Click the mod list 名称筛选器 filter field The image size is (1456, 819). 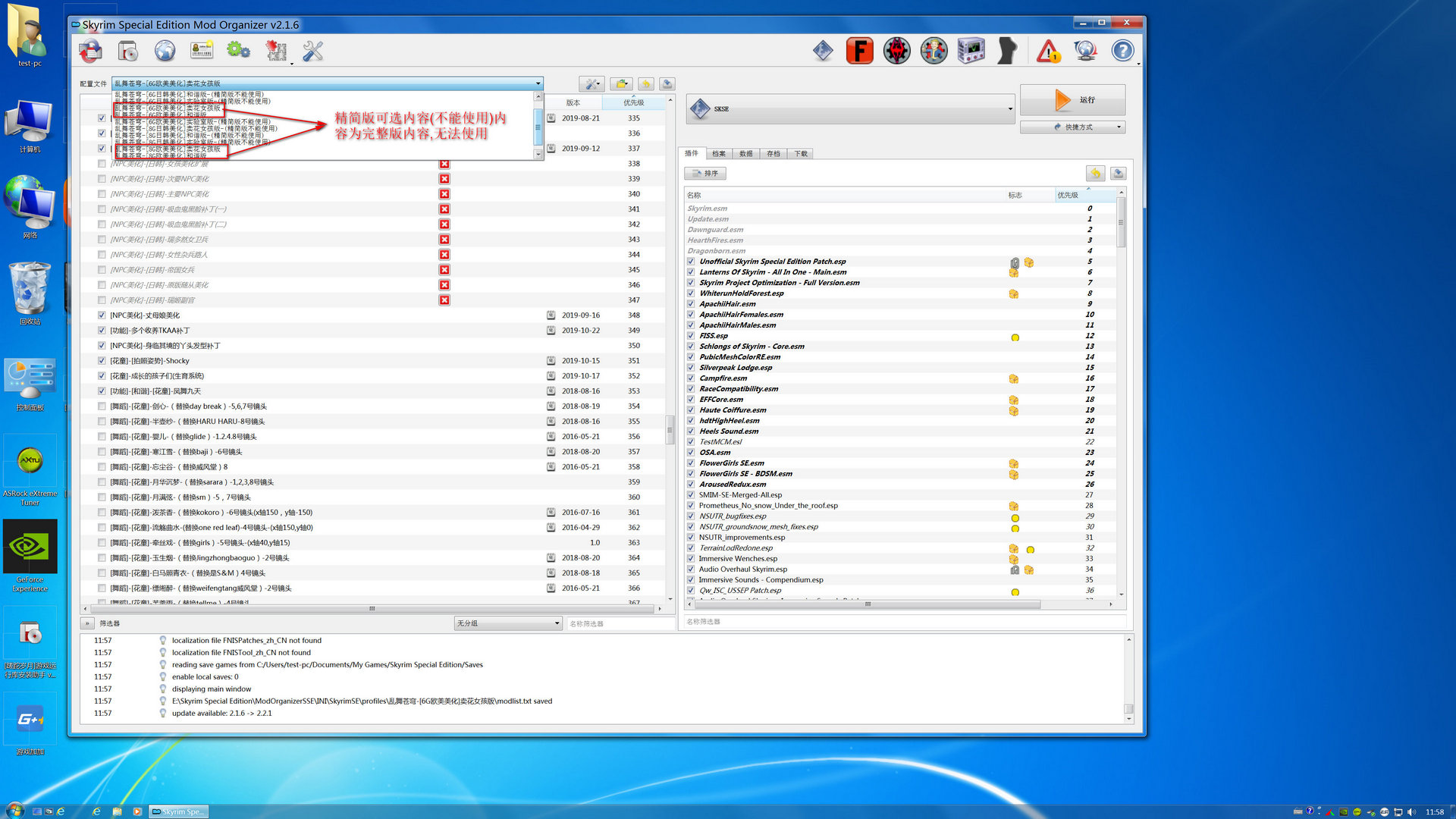(620, 623)
